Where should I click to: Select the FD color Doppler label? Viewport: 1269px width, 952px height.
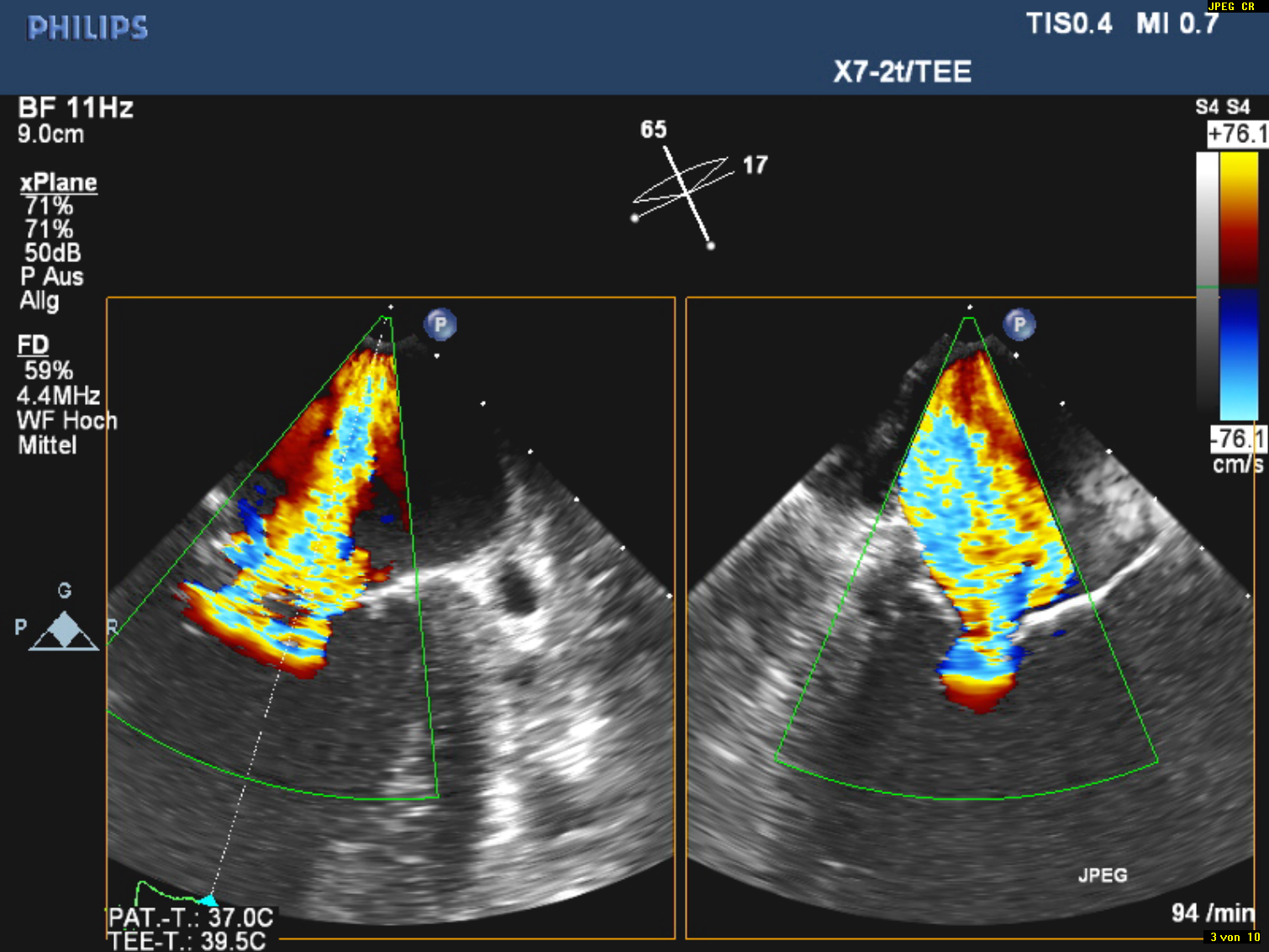34,345
